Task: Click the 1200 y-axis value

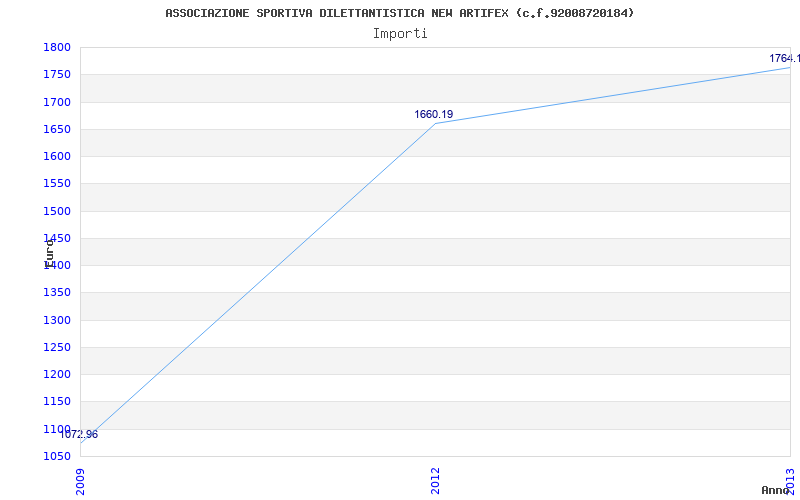Action: coord(57,374)
